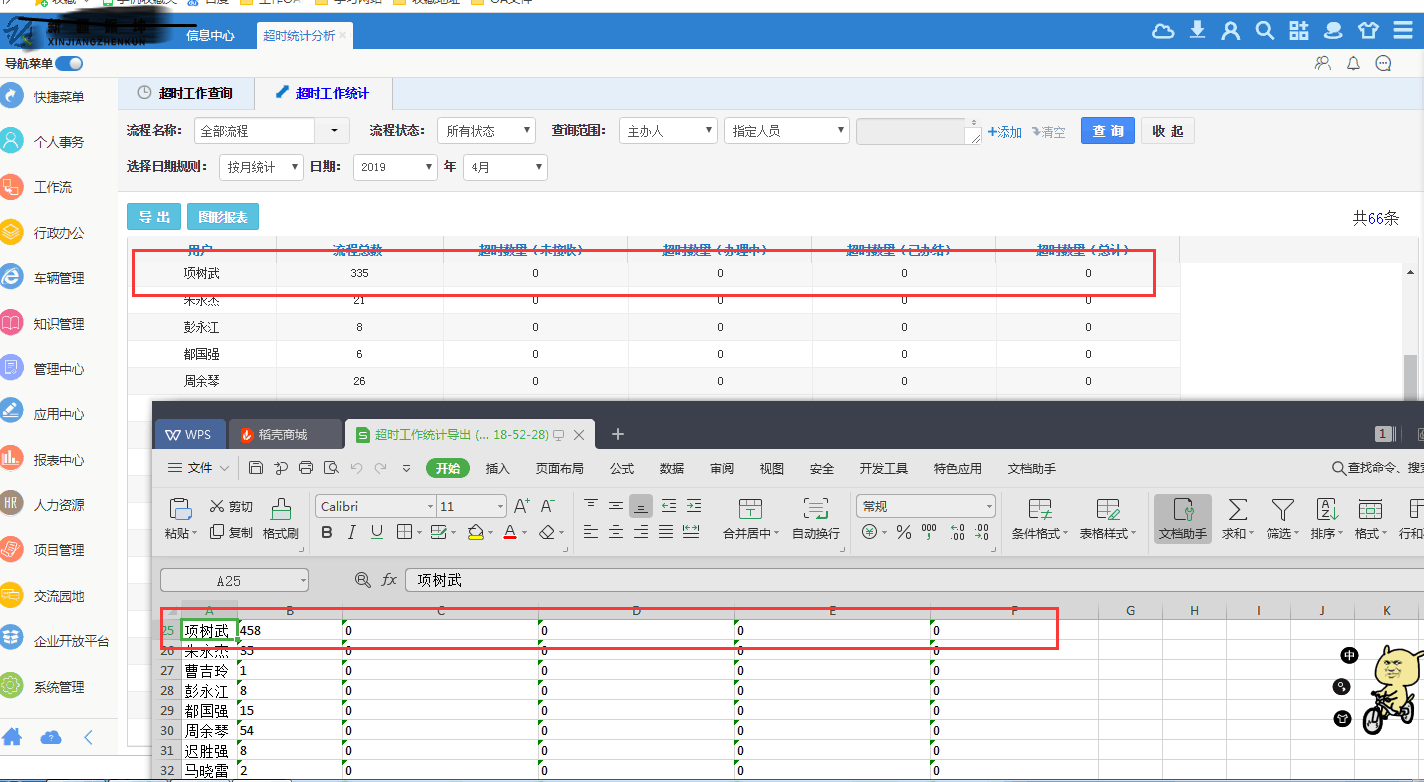Click the fill color bucket swatch
This screenshot has height=782, width=1424.
475,533
